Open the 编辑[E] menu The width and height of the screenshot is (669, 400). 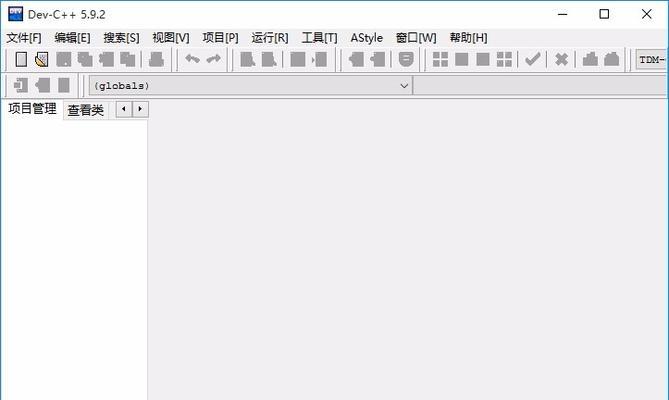pos(73,38)
